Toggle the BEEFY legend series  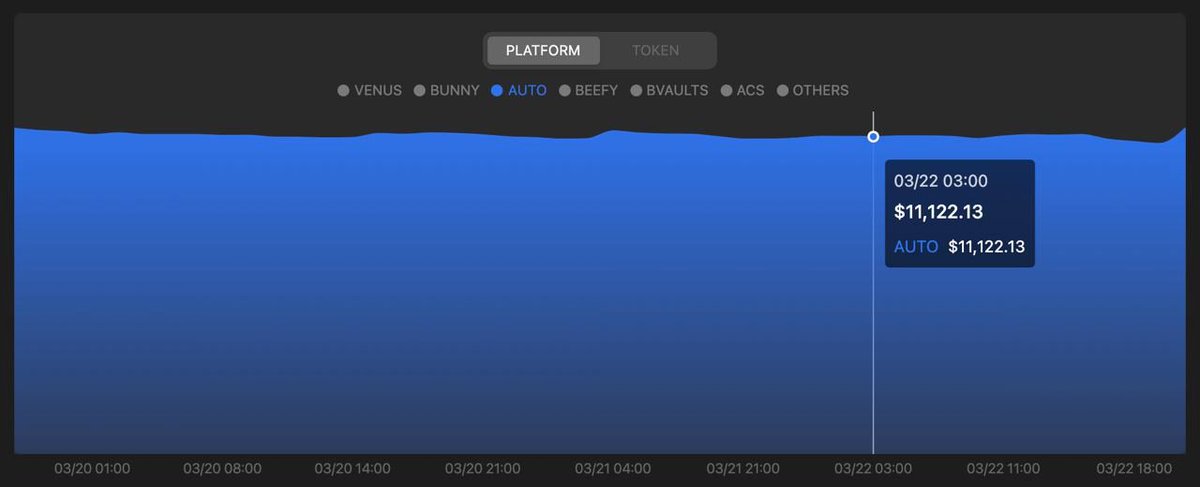coord(589,90)
